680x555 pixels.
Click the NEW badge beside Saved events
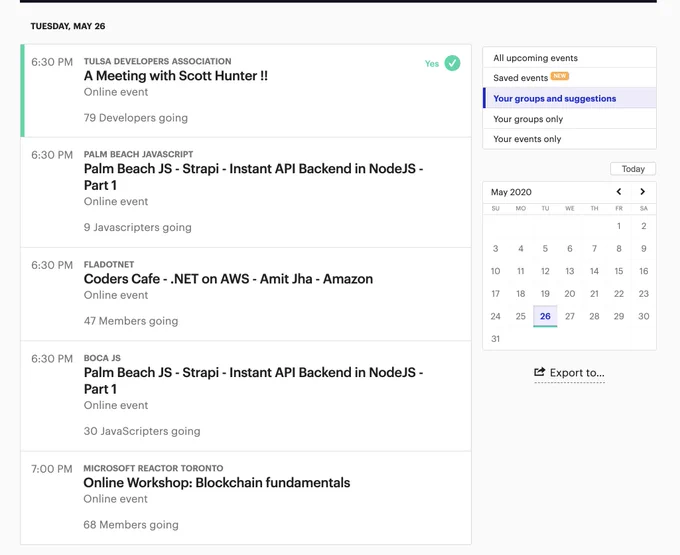[560, 76]
